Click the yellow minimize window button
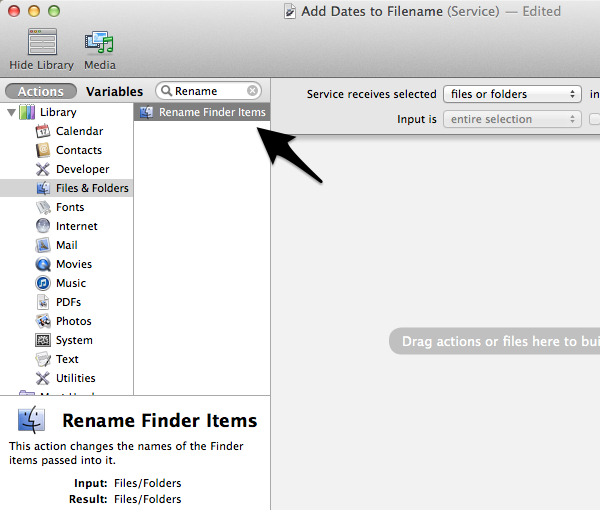Viewport: 600px width, 510px height. tap(34, 11)
